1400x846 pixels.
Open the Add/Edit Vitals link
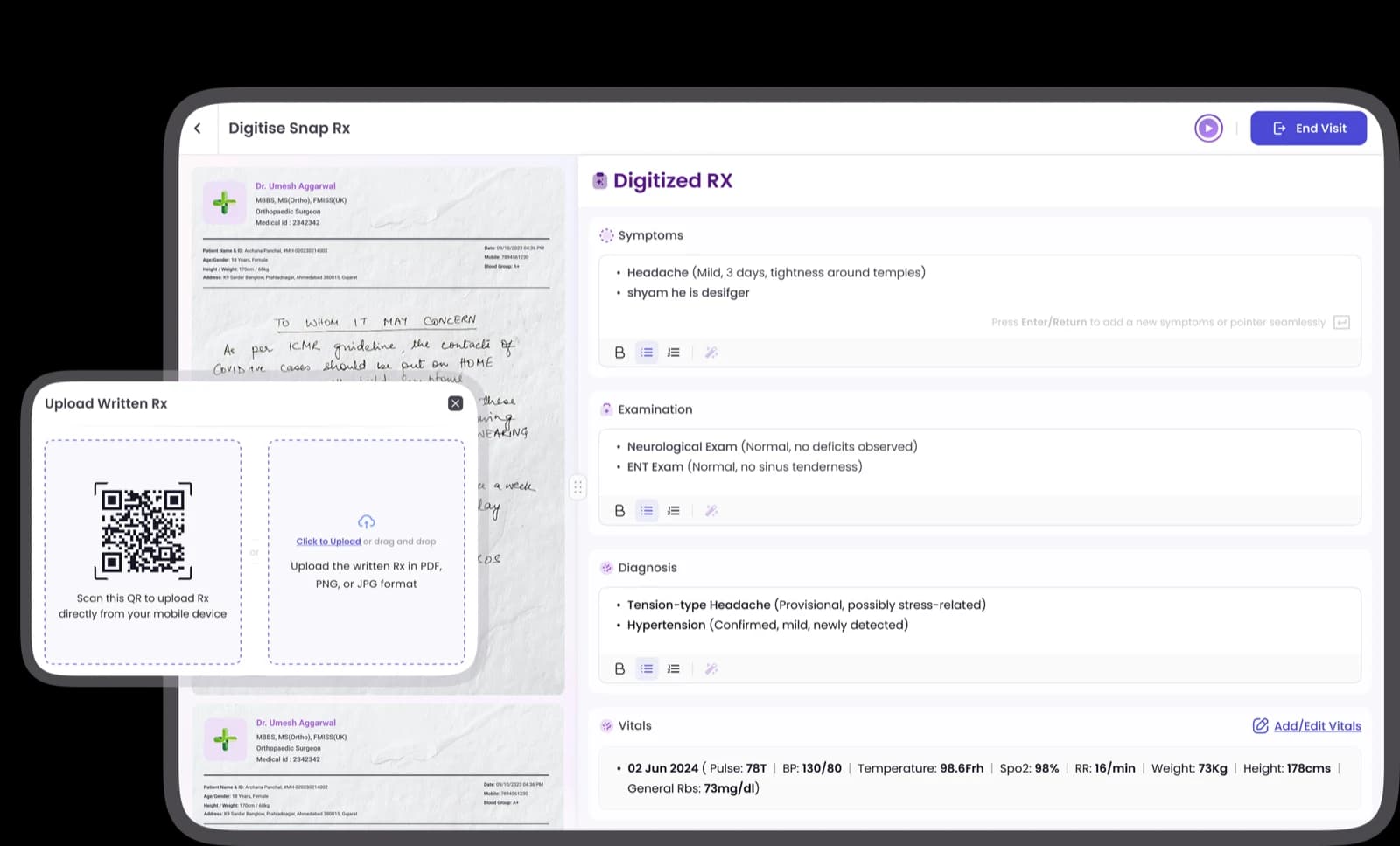click(1307, 726)
